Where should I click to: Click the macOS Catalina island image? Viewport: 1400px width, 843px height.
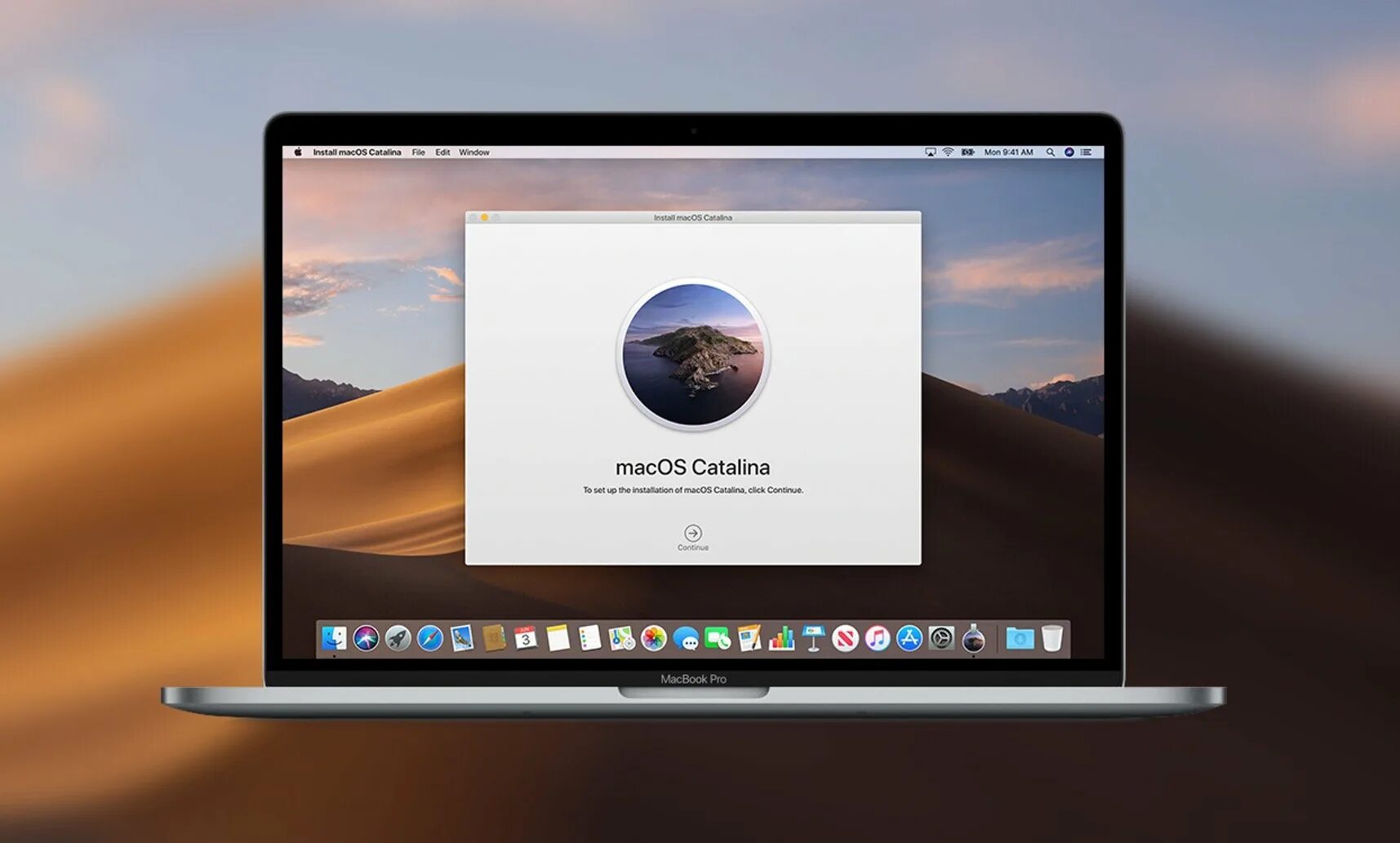click(x=693, y=354)
